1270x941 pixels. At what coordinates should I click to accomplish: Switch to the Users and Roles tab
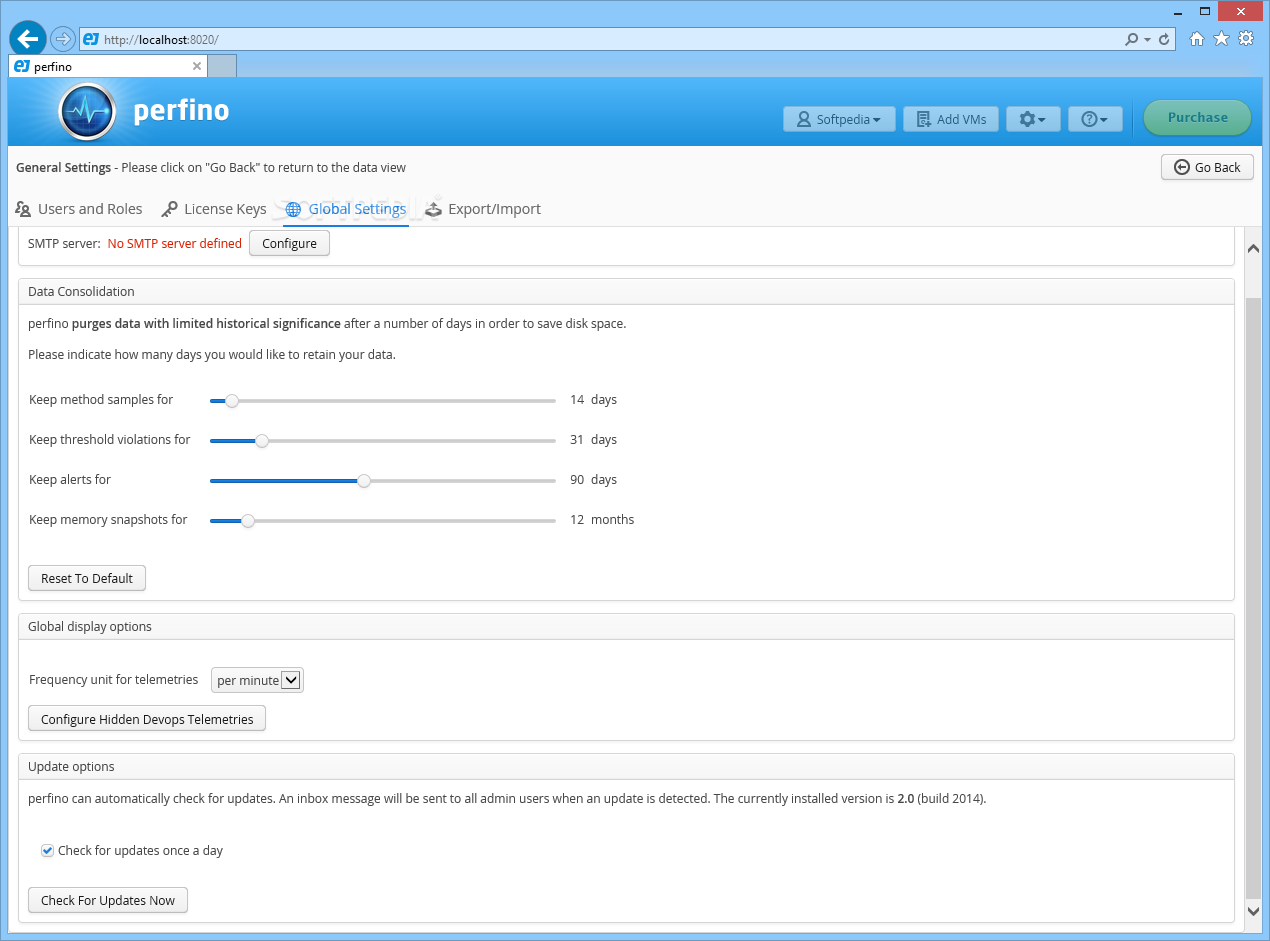pyautogui.click(x=78, y=209)
